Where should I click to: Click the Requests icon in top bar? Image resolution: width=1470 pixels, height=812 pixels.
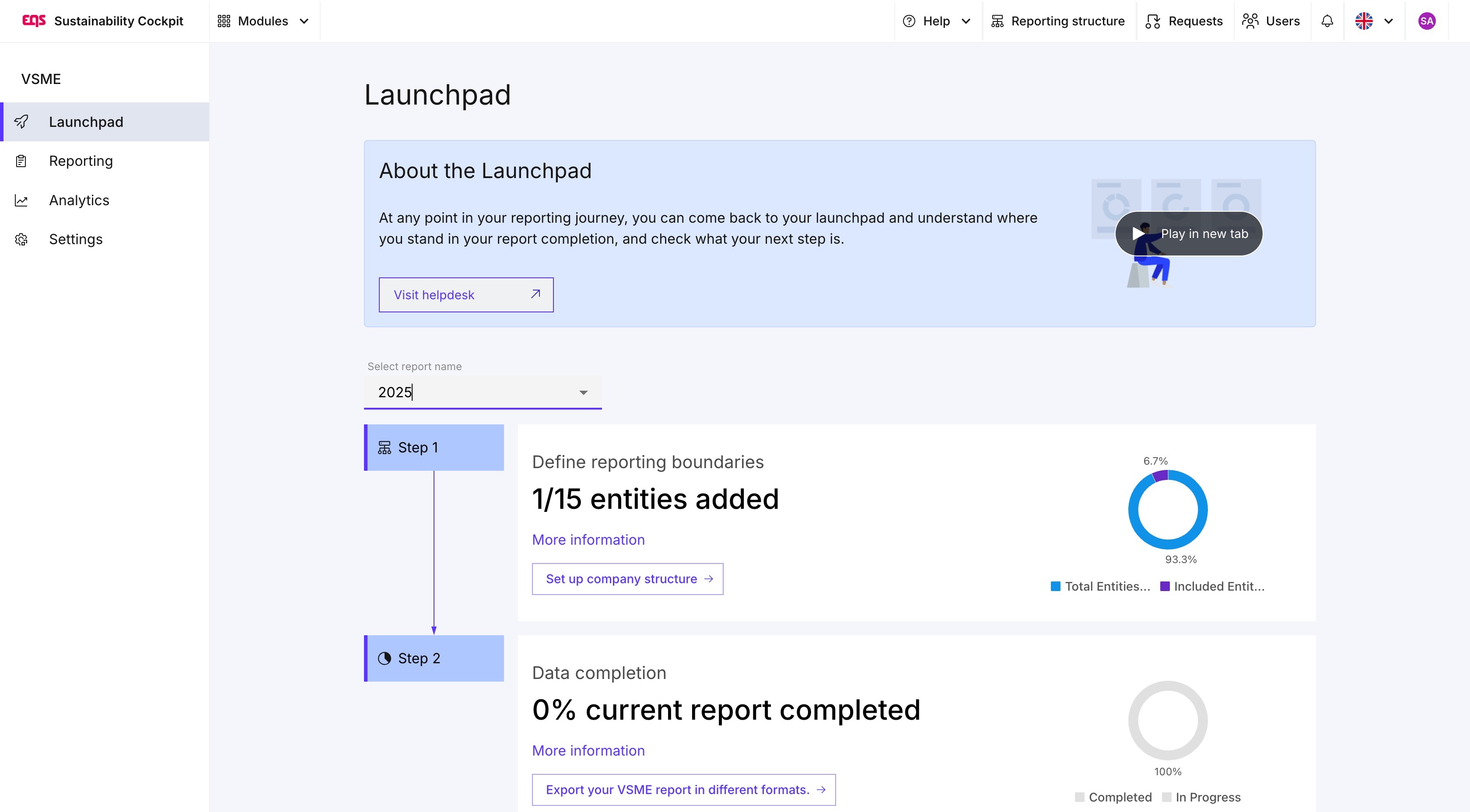[x=1153, y=21]
